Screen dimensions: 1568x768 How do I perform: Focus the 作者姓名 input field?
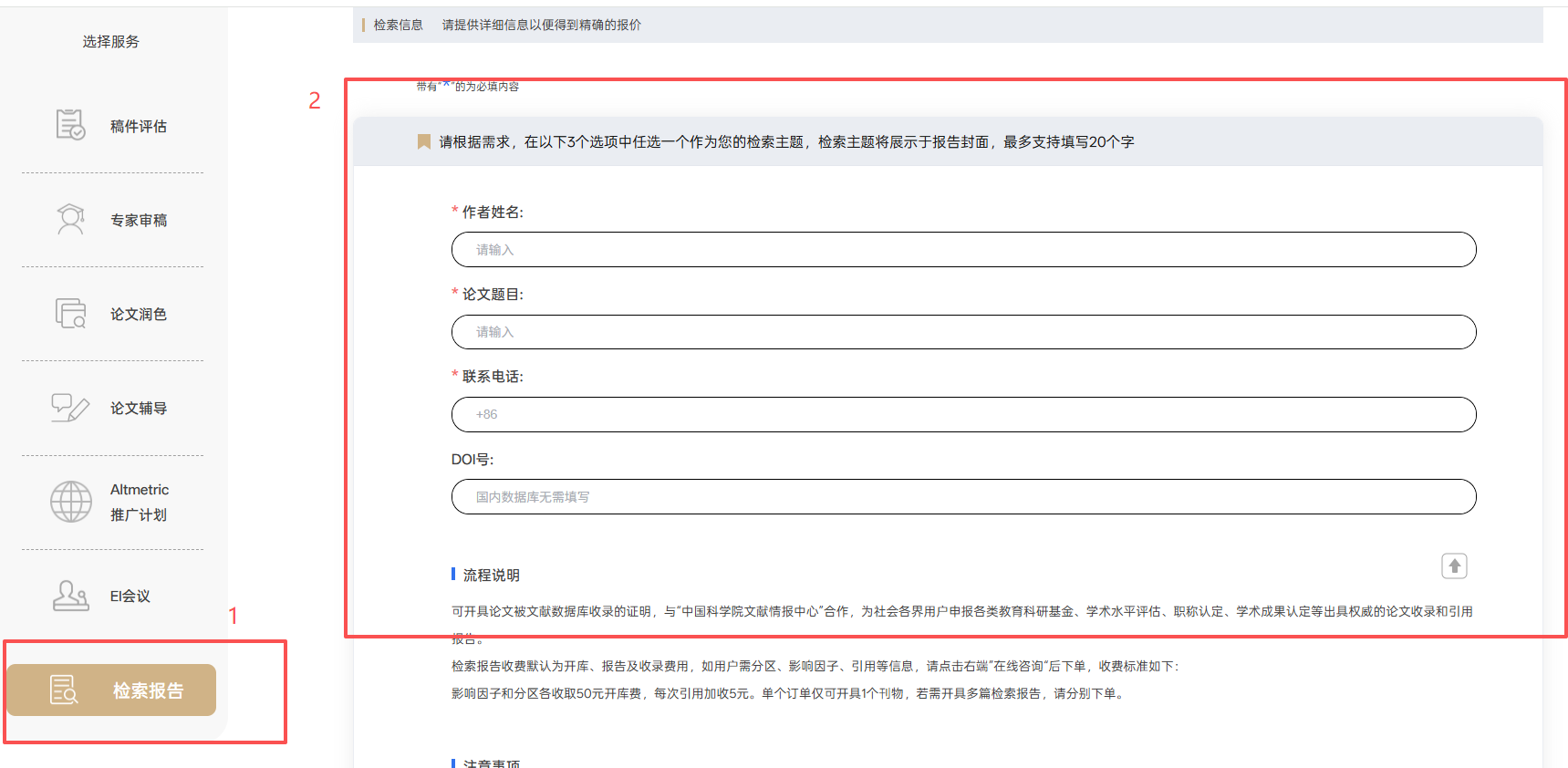pyautogui.click(x=963, y=250)
